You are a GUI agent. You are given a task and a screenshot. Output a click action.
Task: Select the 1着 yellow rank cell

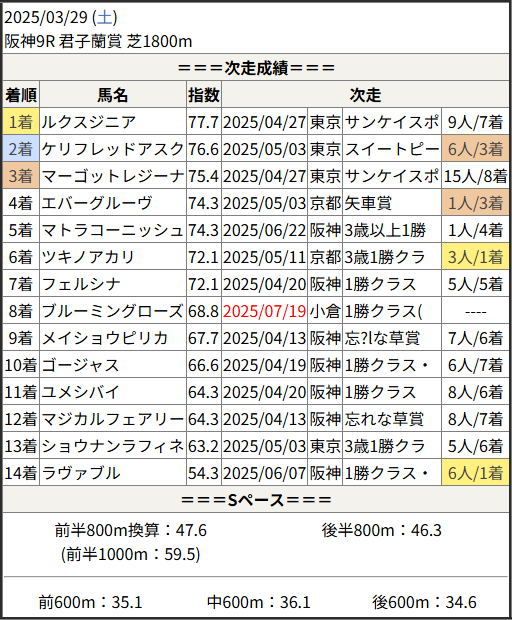pos(21,121)
